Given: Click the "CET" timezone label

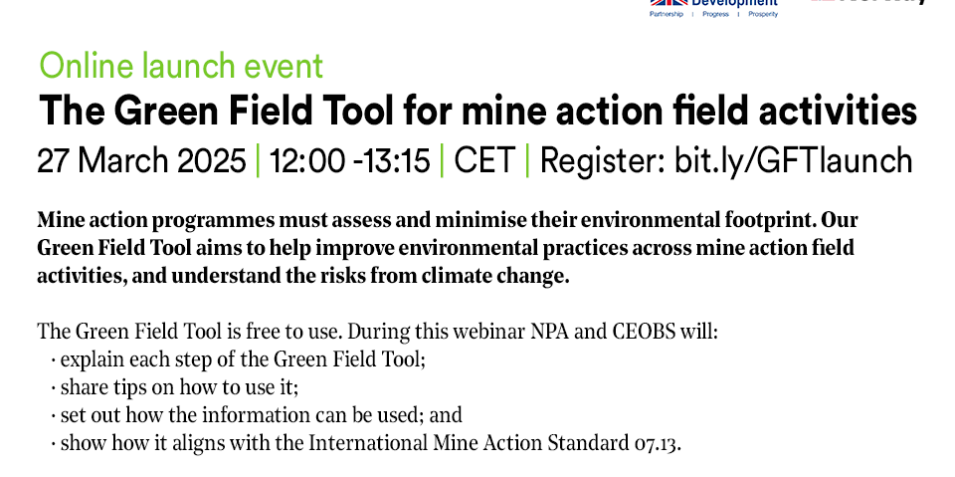Looking at the screenshot, I should click(x=484, y=161).
